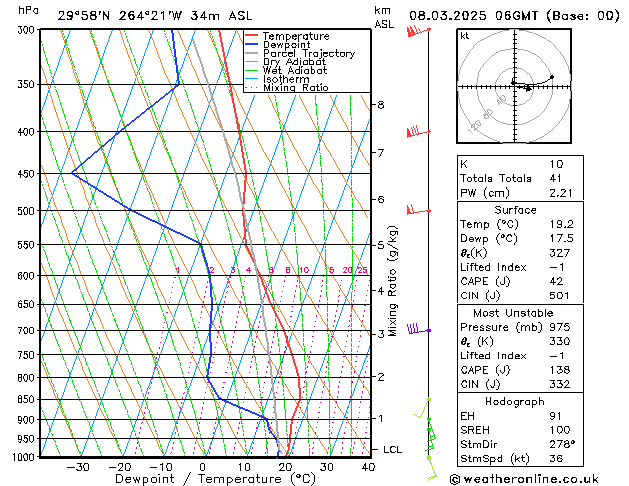The height and width of the screenshot is (486, 629).
Task: Click the -30 temperature axis label
Action: (78, 467)
